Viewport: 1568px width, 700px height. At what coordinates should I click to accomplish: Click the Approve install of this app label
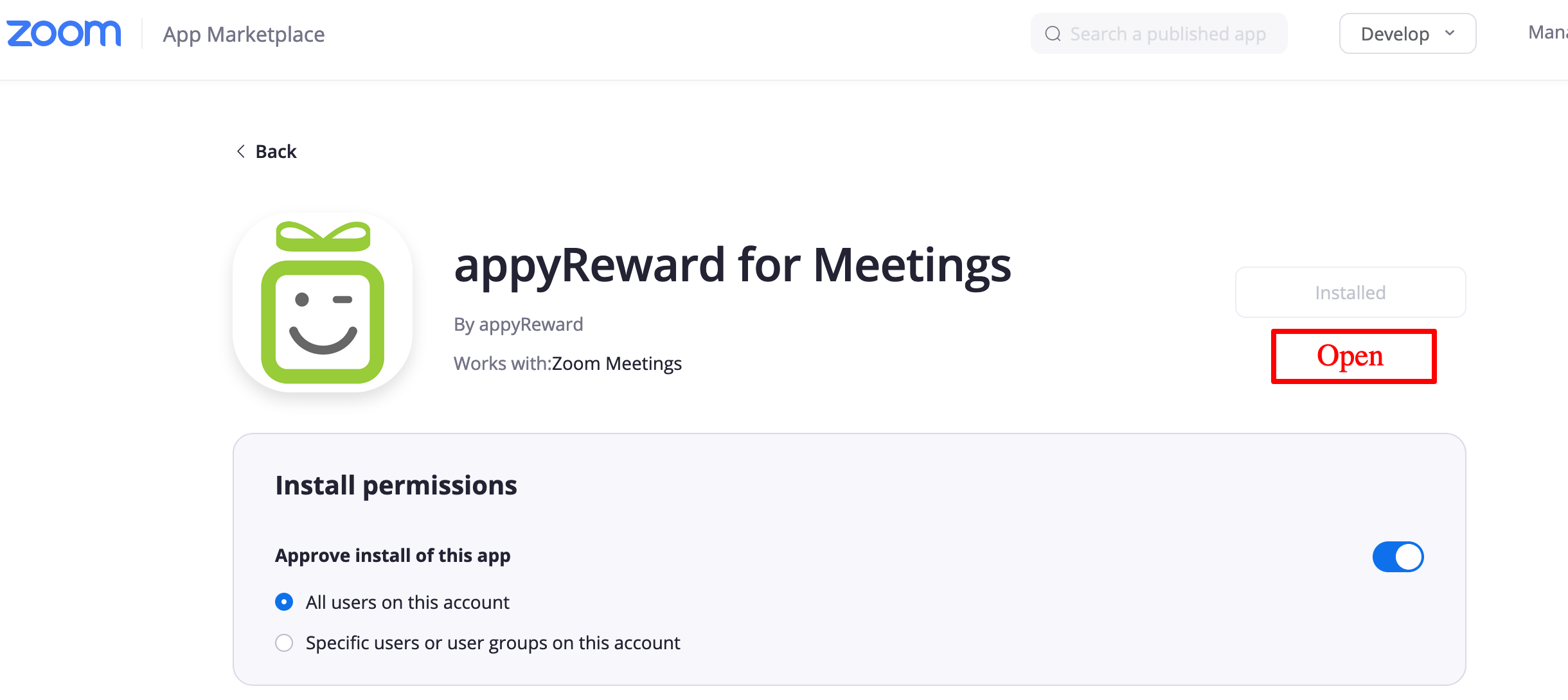(393, 556)
